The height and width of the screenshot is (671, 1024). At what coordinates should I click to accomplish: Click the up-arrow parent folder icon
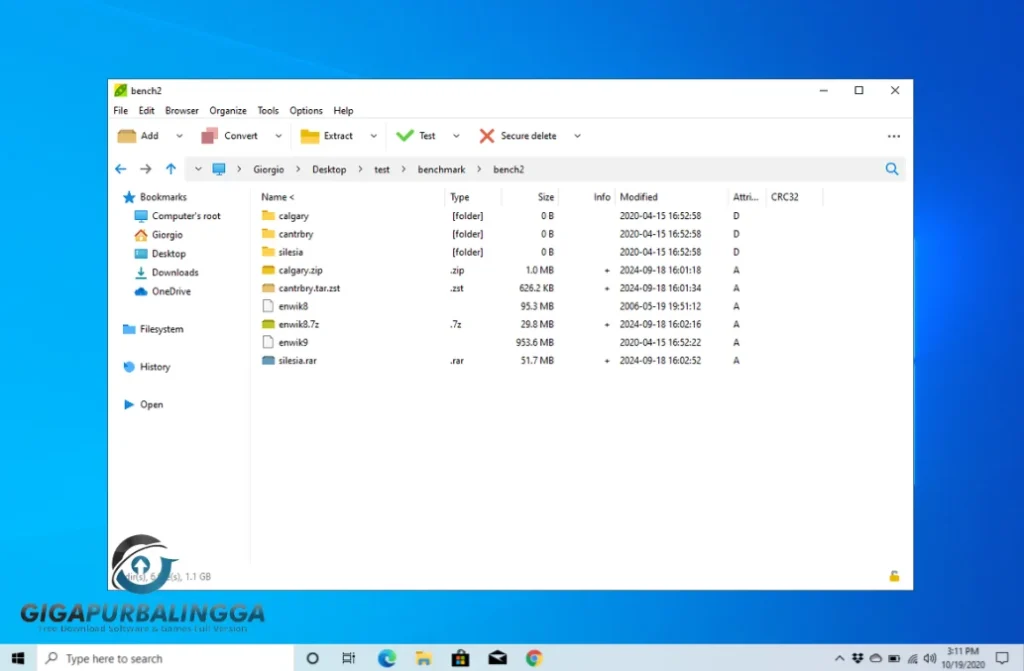click(171, 170)
